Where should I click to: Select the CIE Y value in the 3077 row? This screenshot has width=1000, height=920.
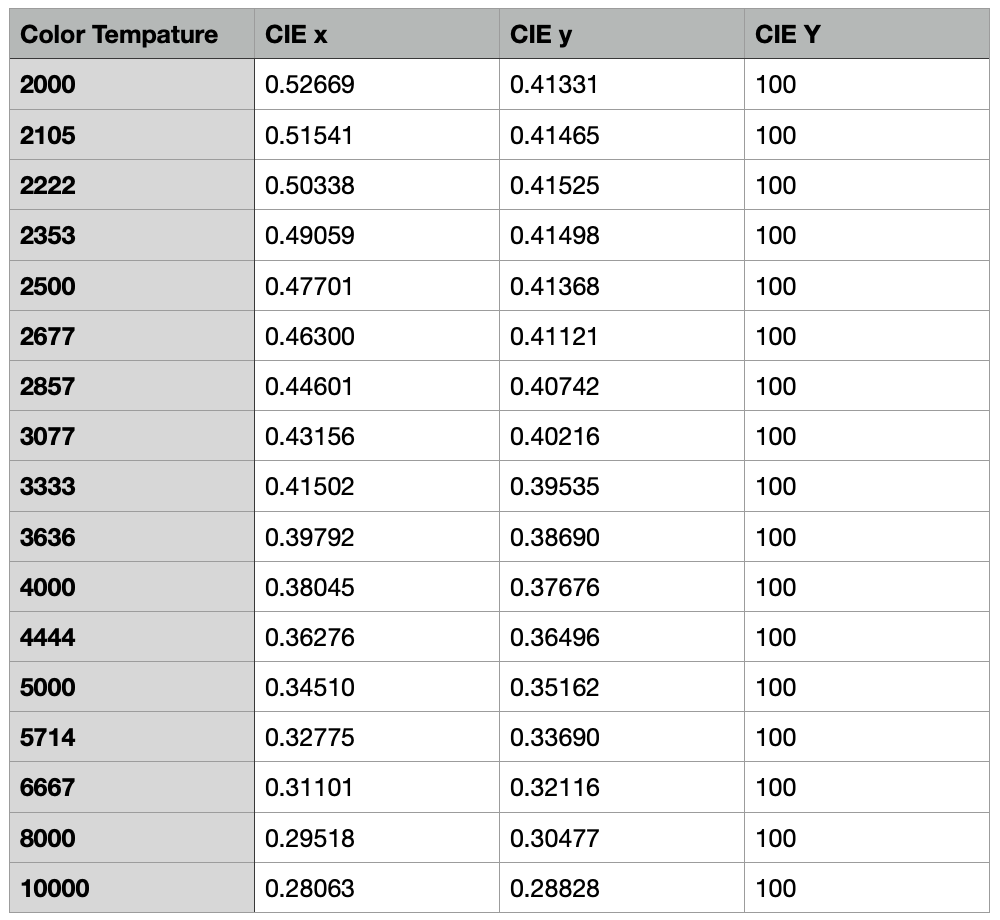(776, 437)
